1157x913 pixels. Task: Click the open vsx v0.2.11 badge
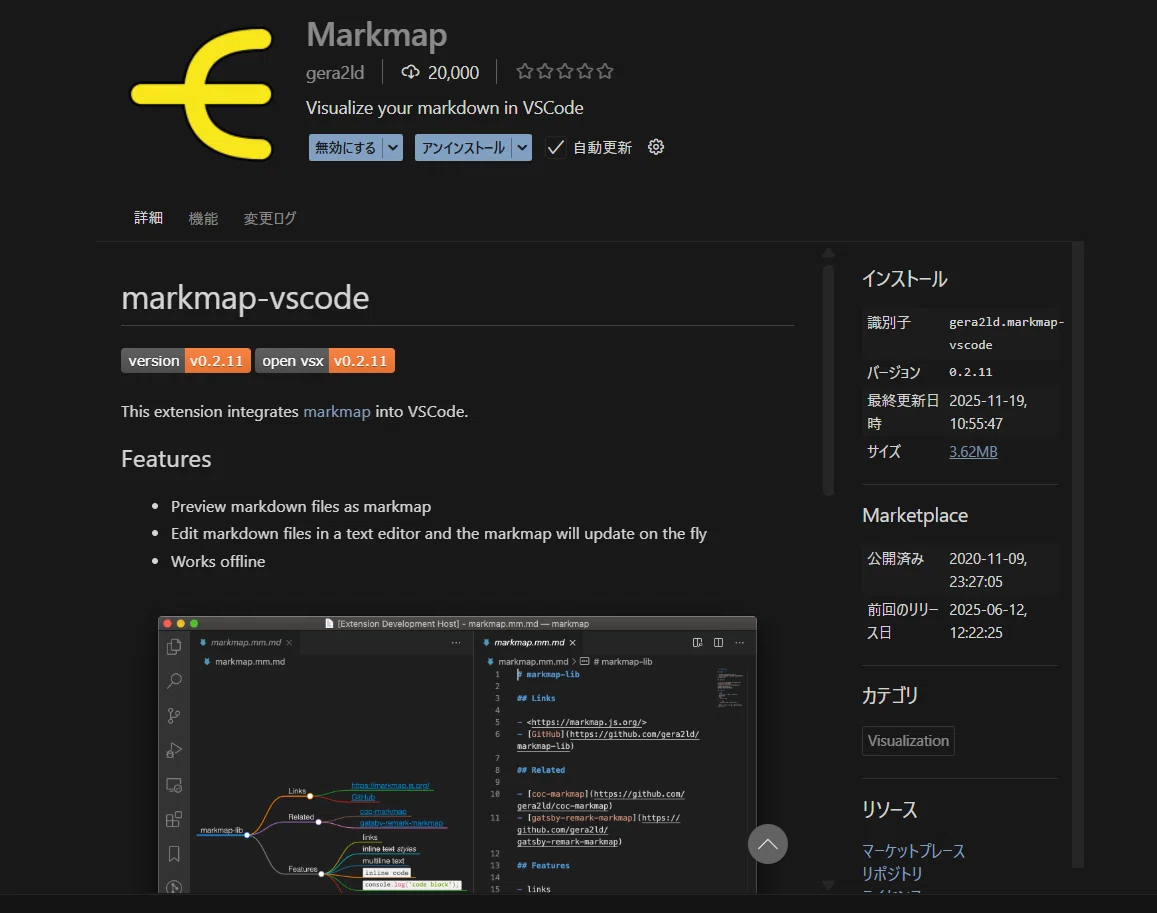(325, 361)
